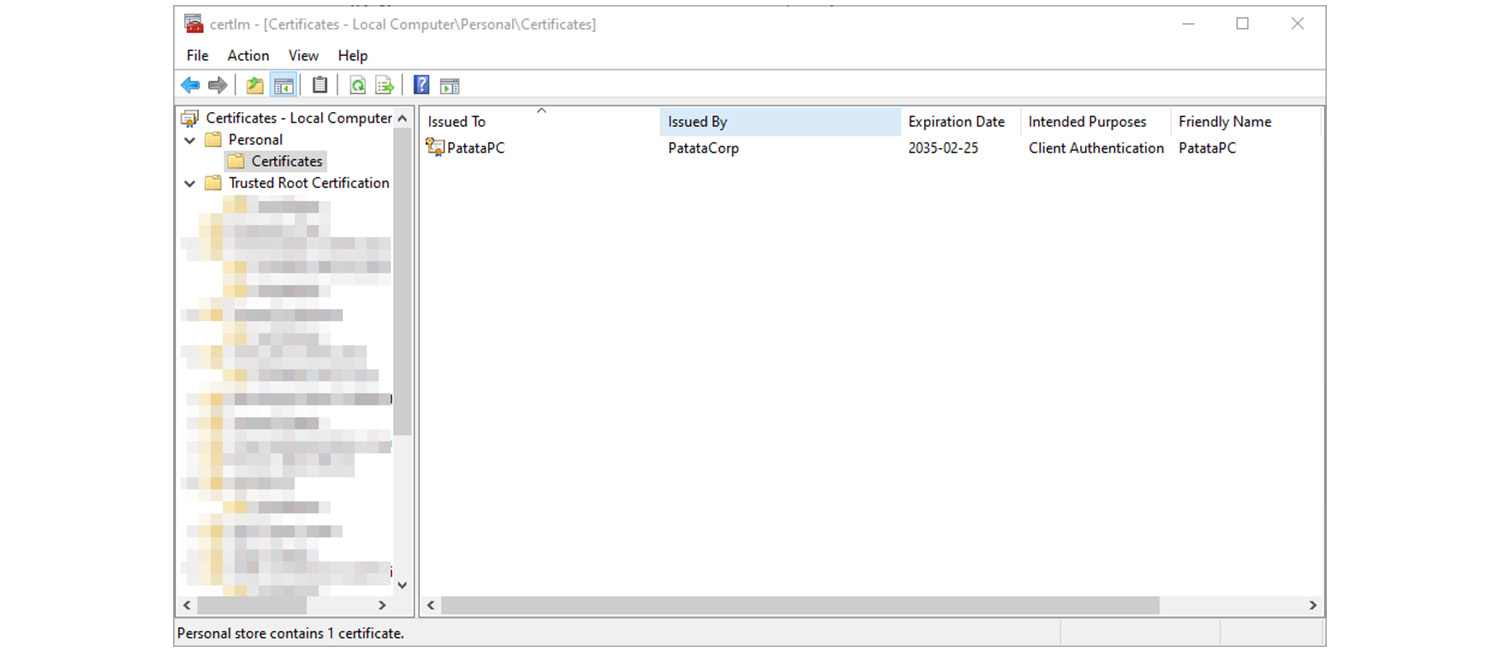Sort by Expiration Date column header
The image size is (1500, 652).
pyautogui.click(x=956, y=122)
